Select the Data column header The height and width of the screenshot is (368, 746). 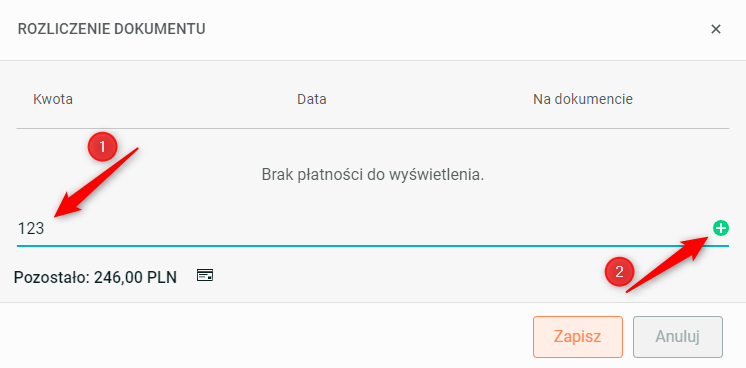(312, 99)
